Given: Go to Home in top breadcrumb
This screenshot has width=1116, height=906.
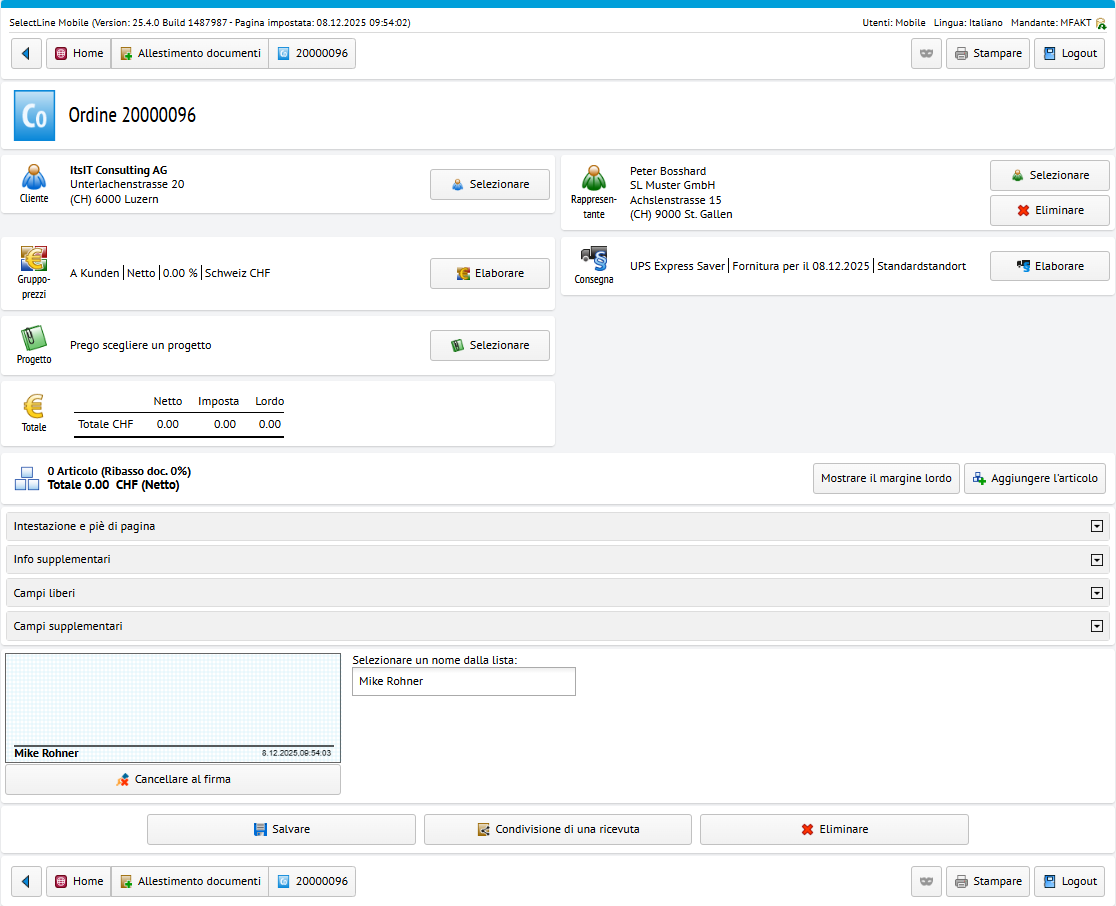Looking at the screenshot, I should point(79,53).
